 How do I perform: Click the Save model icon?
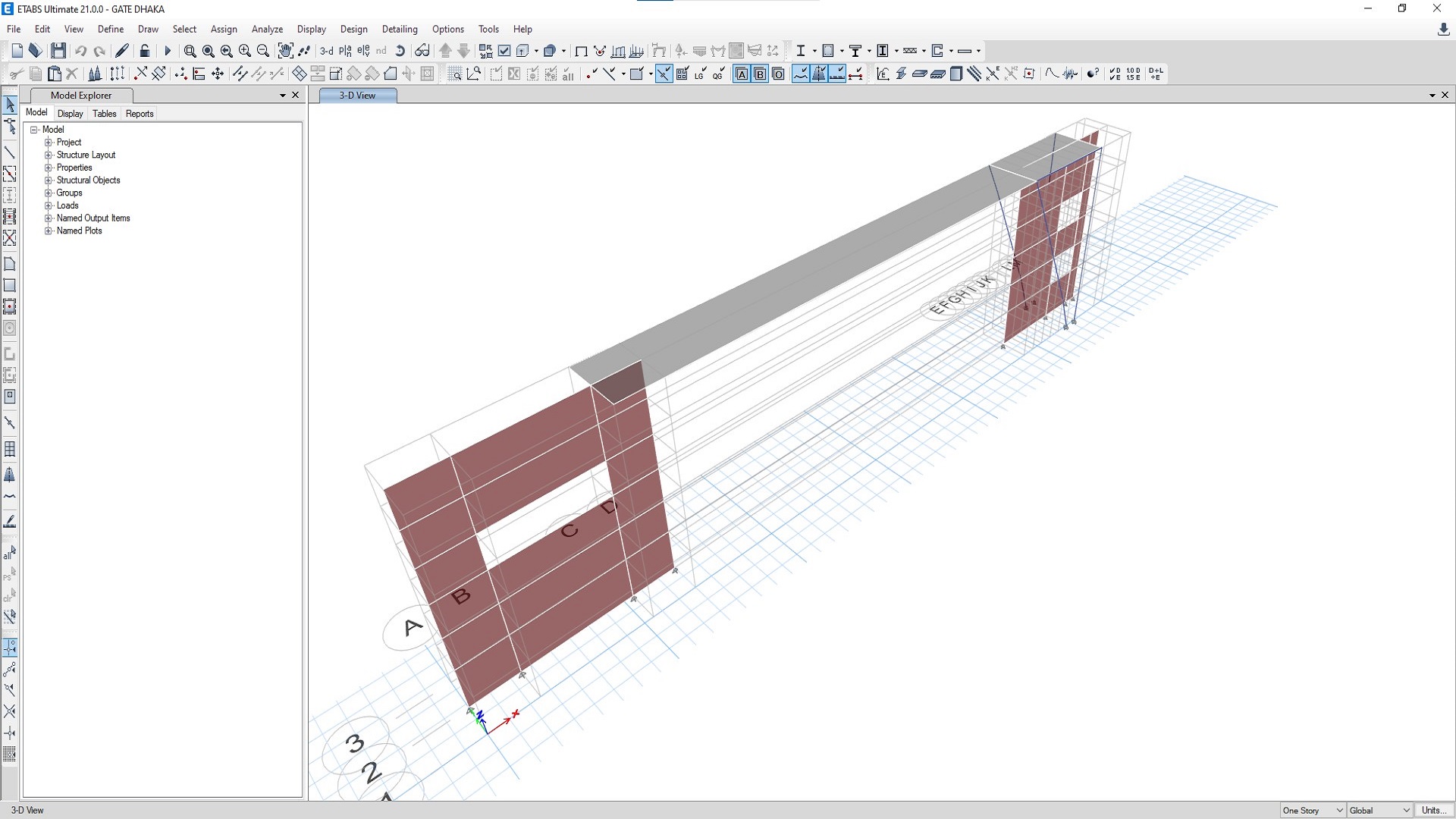[58, 51]
